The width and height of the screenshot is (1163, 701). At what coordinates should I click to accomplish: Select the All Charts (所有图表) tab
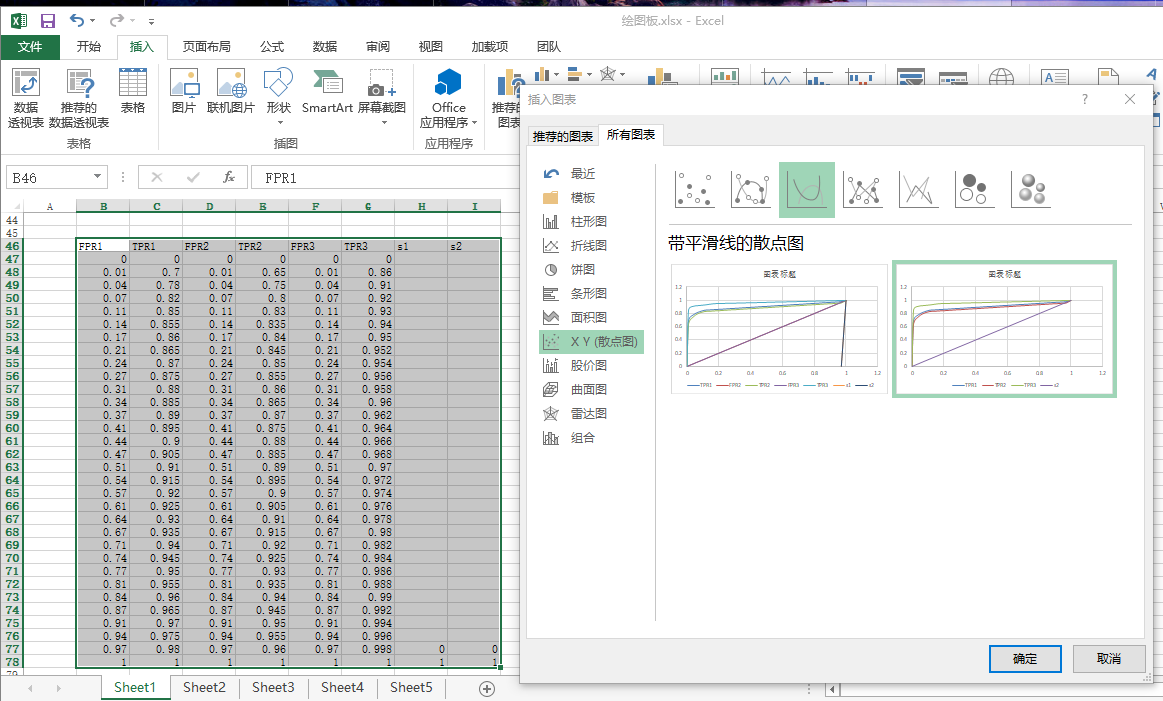631,135
